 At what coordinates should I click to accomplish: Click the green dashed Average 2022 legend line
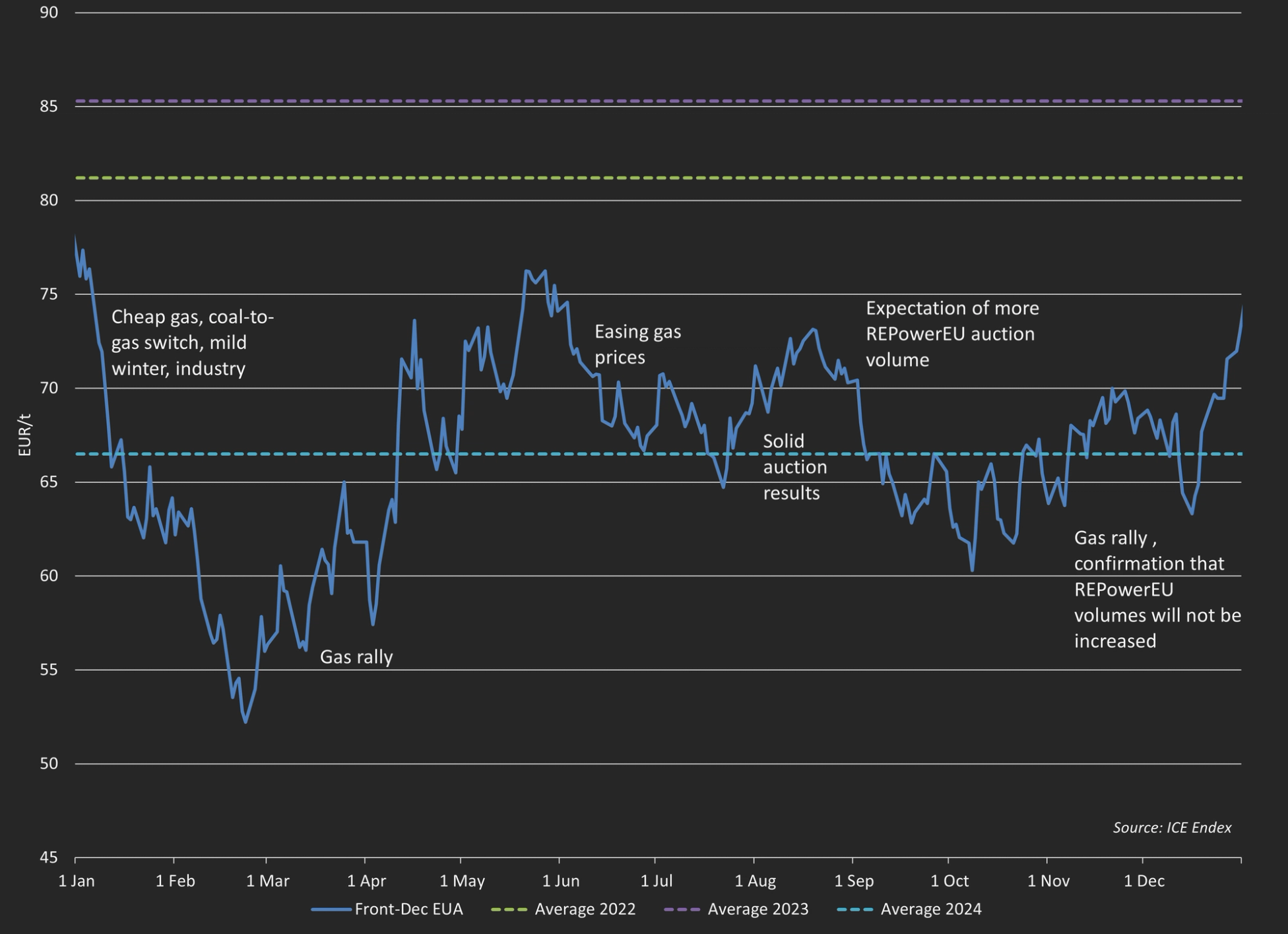point(509,910)
